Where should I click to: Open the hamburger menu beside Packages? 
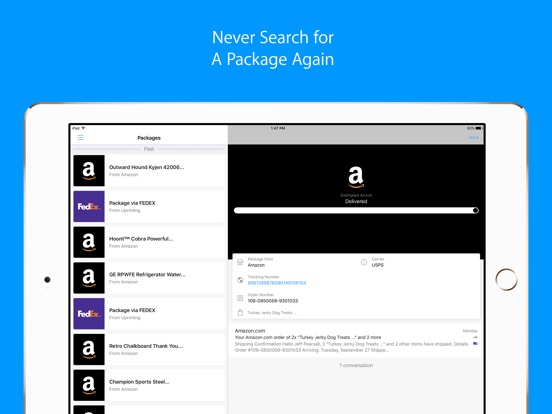coord(81,137)
